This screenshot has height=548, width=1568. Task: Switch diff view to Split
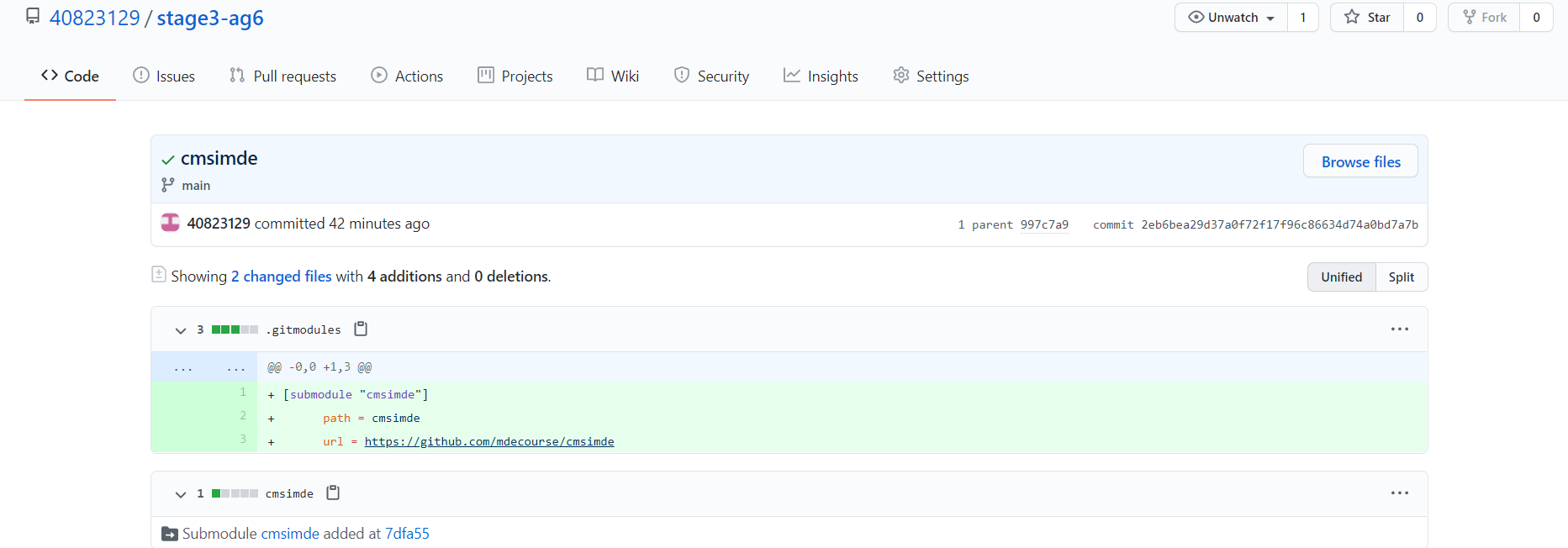pos(1401,277)
